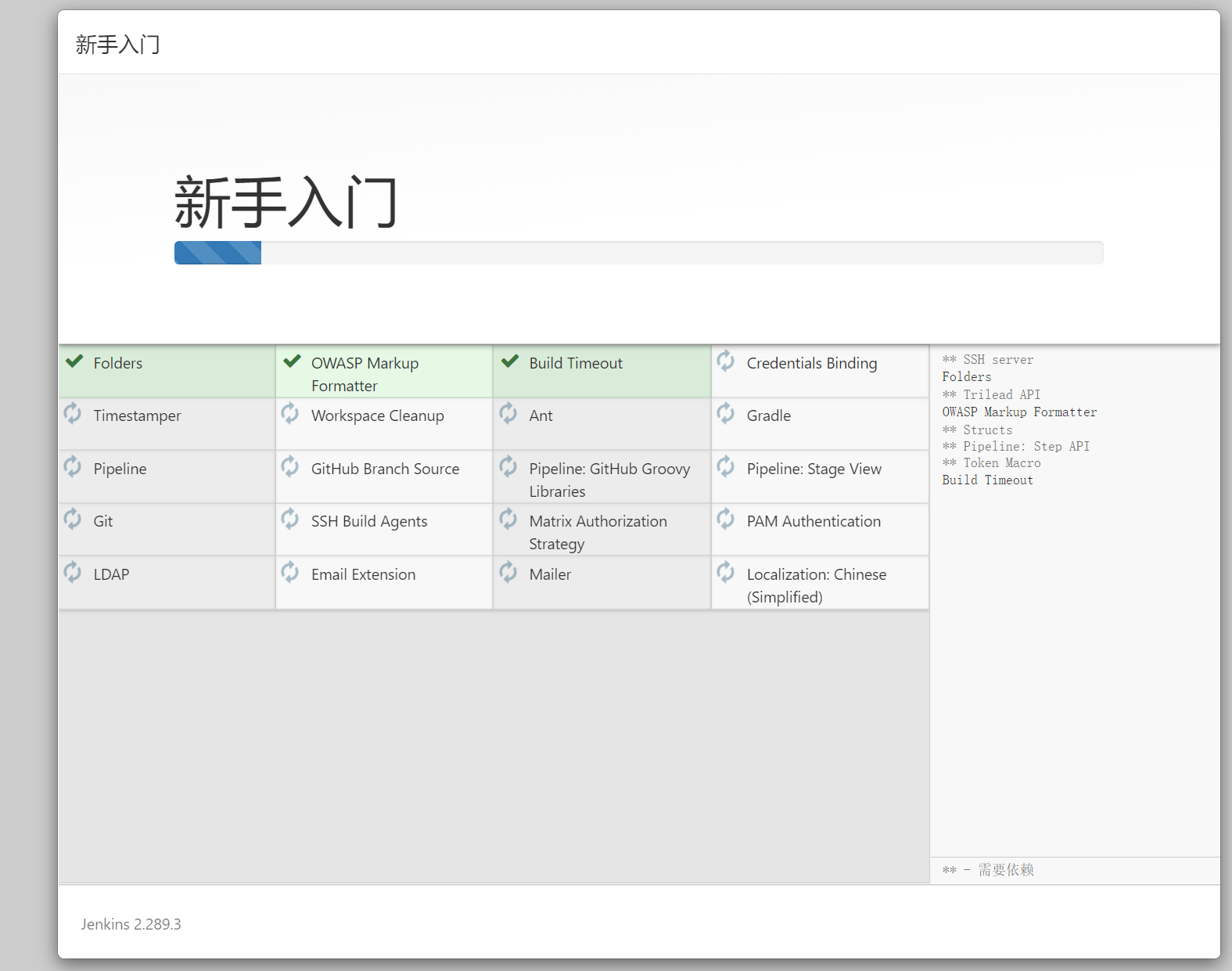The height and width of the screenshot is (971, 1232).
Task: Click the pending icon for Pipeline: GitHub Groovy Libraries
Action: [508, 466]
